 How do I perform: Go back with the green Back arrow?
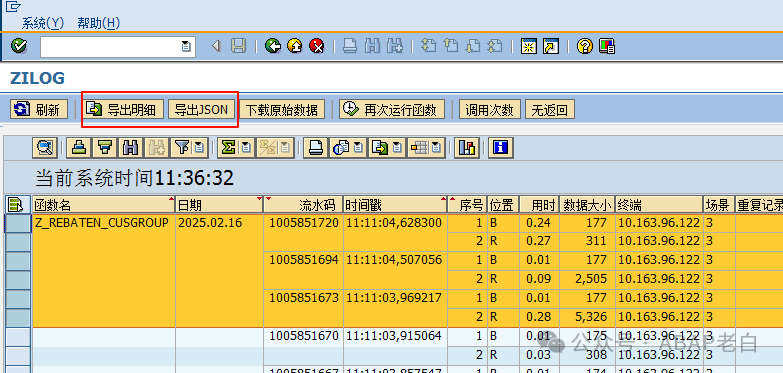tap(273, 46)
